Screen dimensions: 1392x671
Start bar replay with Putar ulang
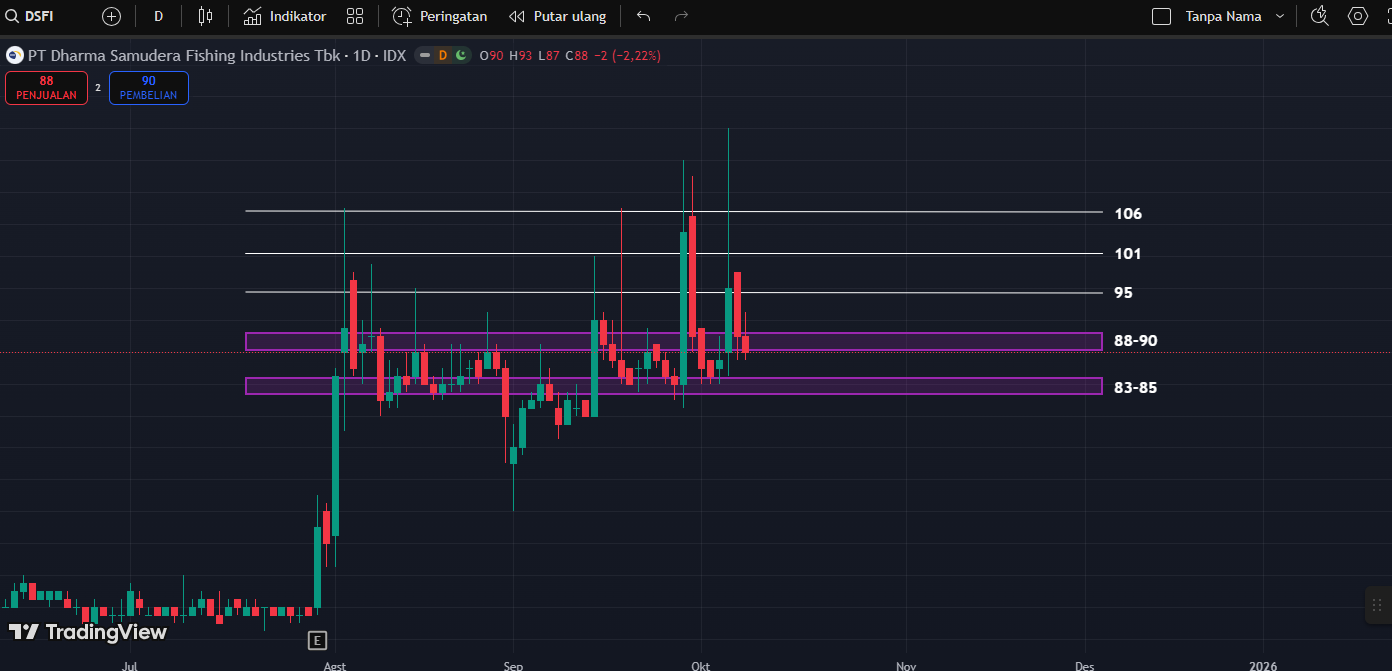pyautogui.click(x=558, y=16)
